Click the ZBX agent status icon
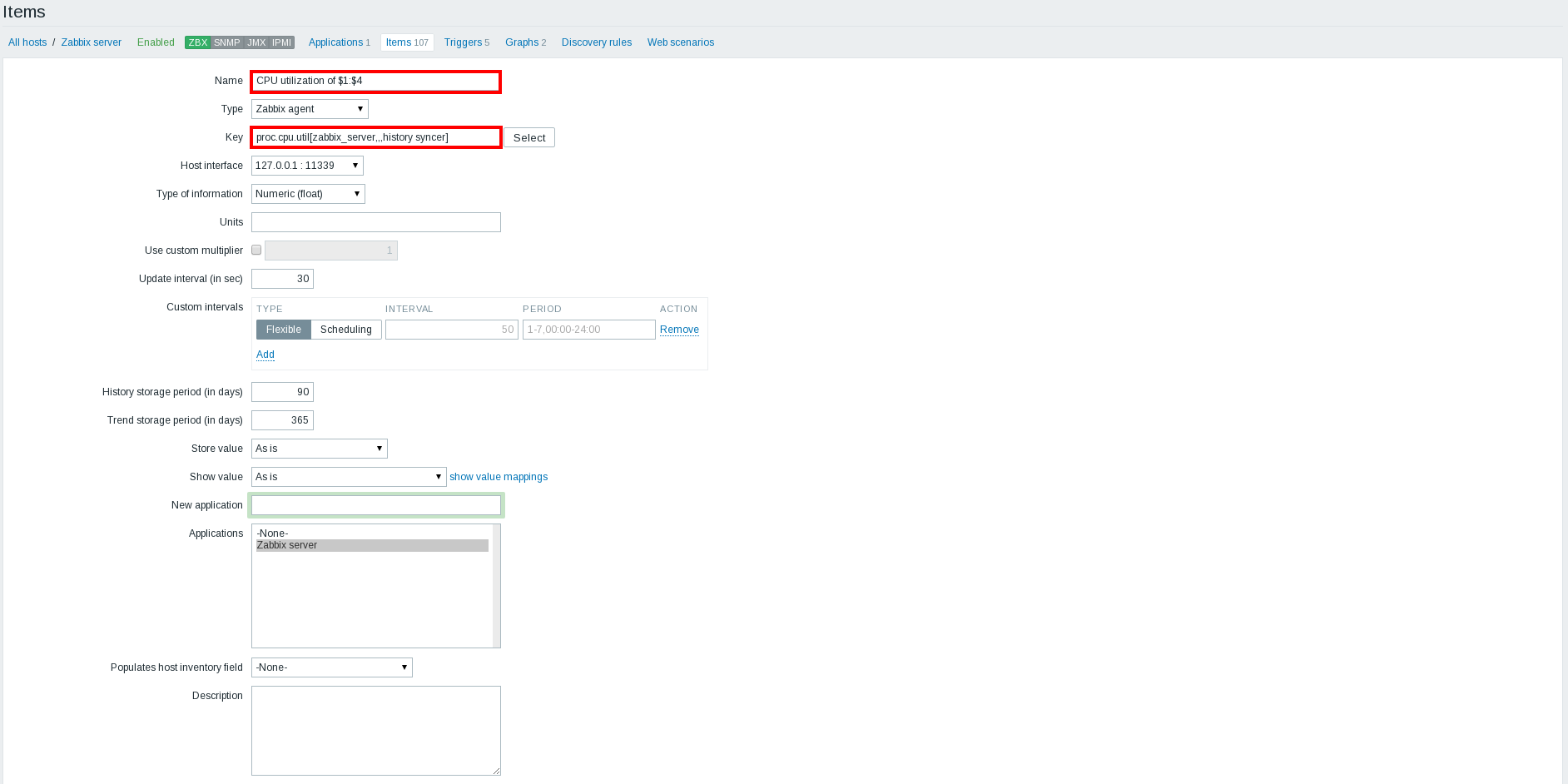The width and height of the screenshot is (1568, 784). pyautogui.click(x=197, y=42)
